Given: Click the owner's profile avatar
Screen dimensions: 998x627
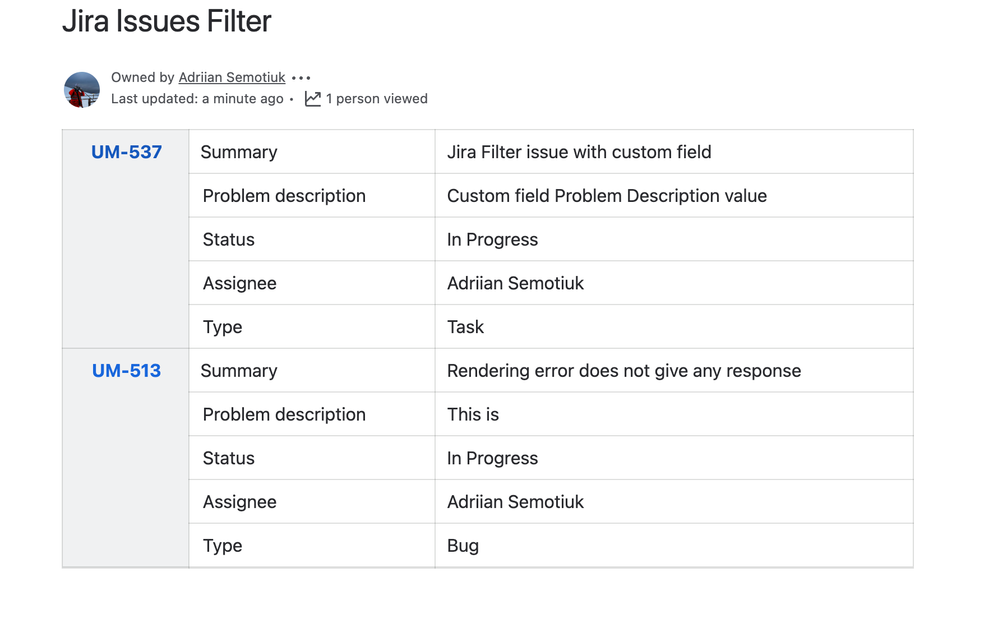Looking at the screenshot, I should click(x=81, y=90).
